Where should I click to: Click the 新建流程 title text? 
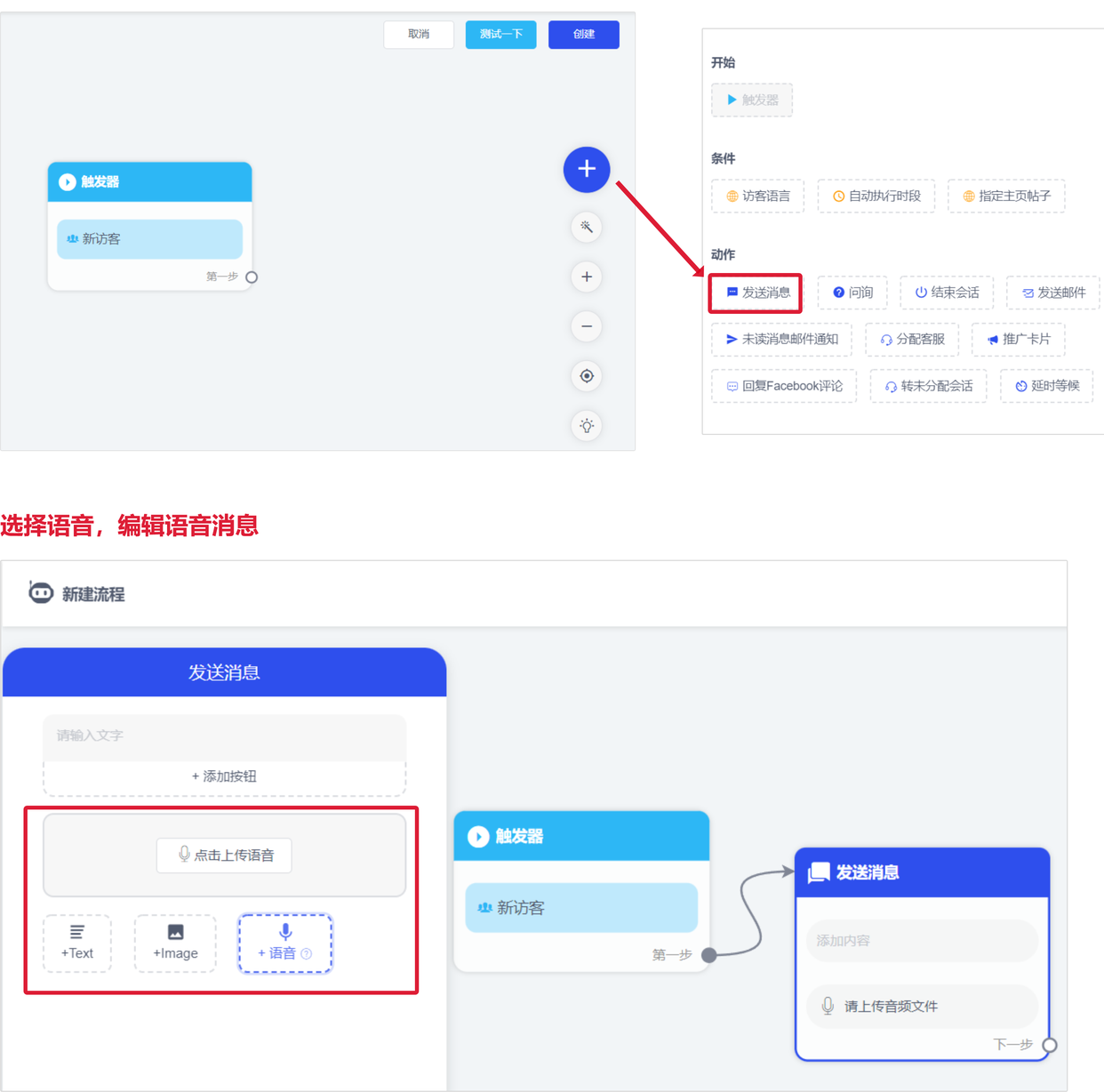(x=93, y=595)
